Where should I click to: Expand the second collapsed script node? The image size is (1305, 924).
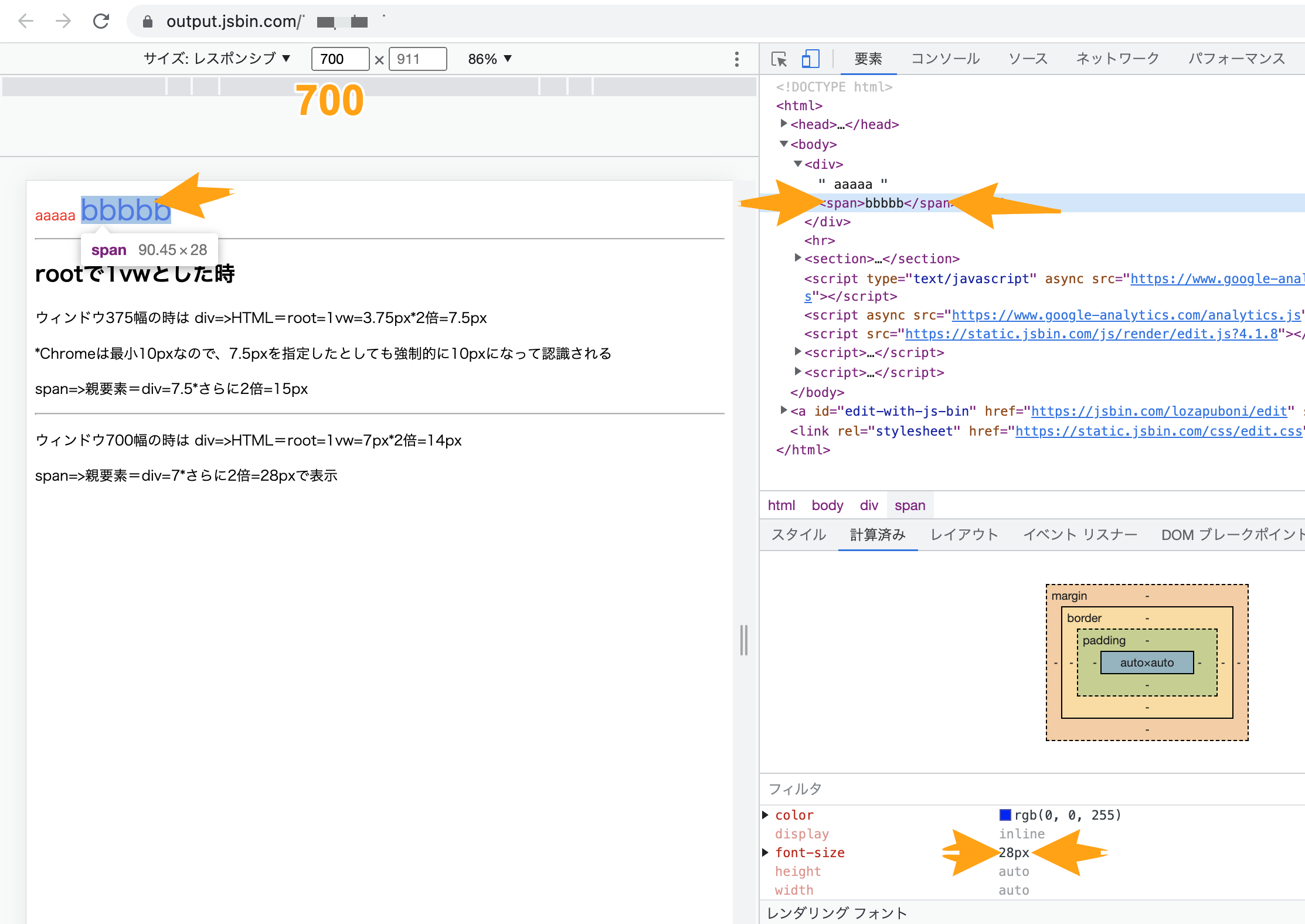tap(798, 372)
